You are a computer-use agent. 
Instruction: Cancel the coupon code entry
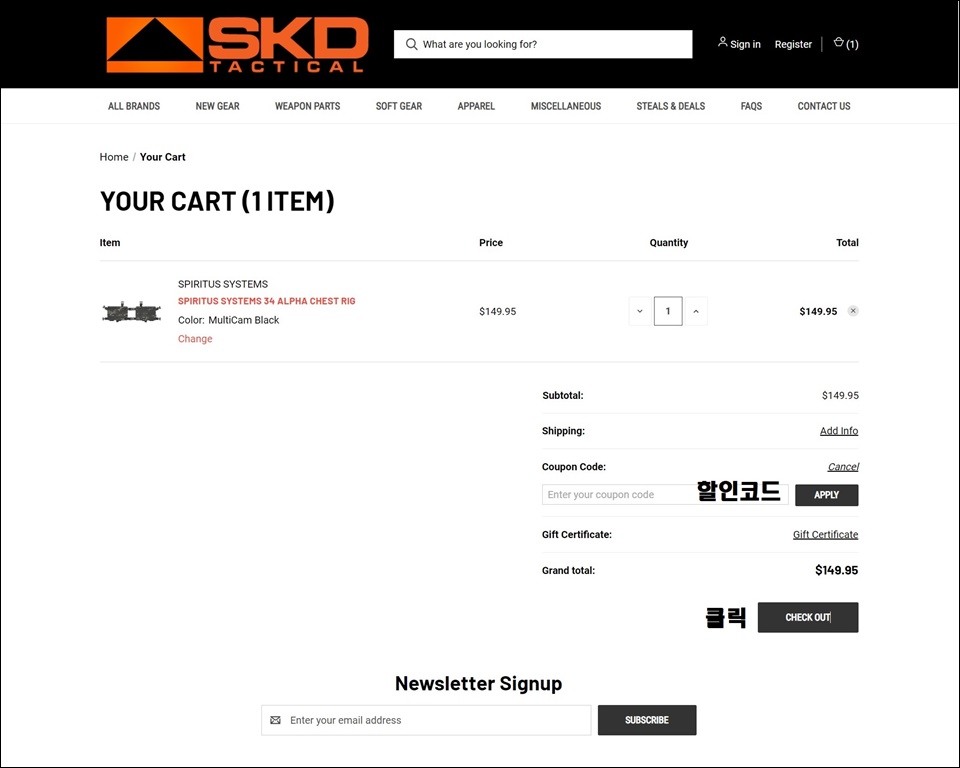click(x=843, y=467)
